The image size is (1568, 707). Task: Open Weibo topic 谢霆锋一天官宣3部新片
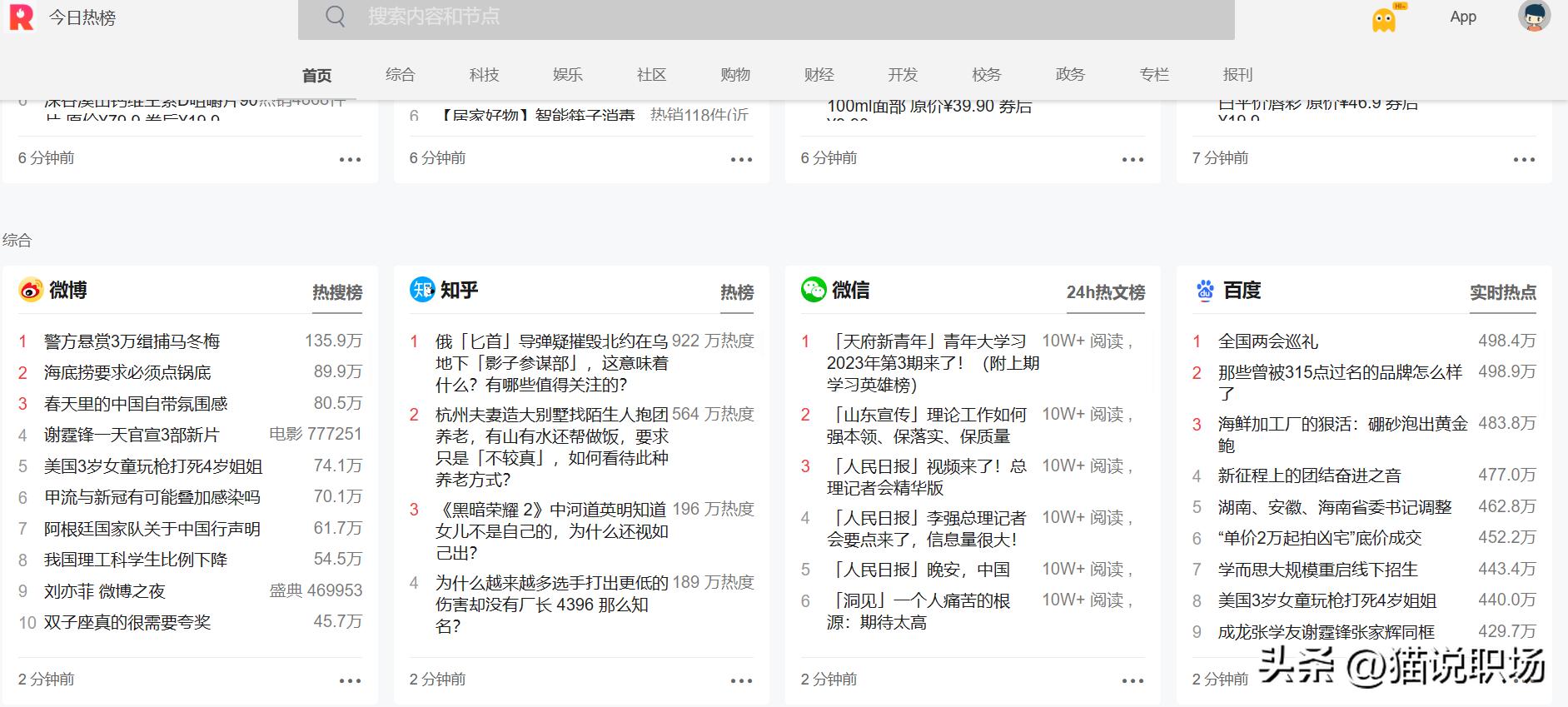(132, 435)
